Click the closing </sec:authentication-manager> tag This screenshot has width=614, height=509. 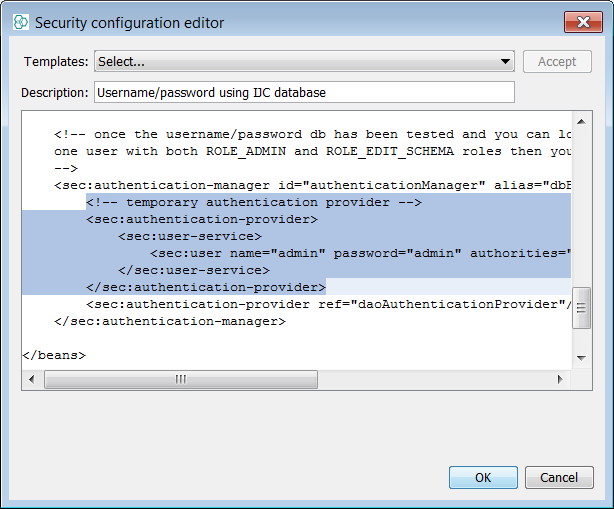[x=170, y=321]
